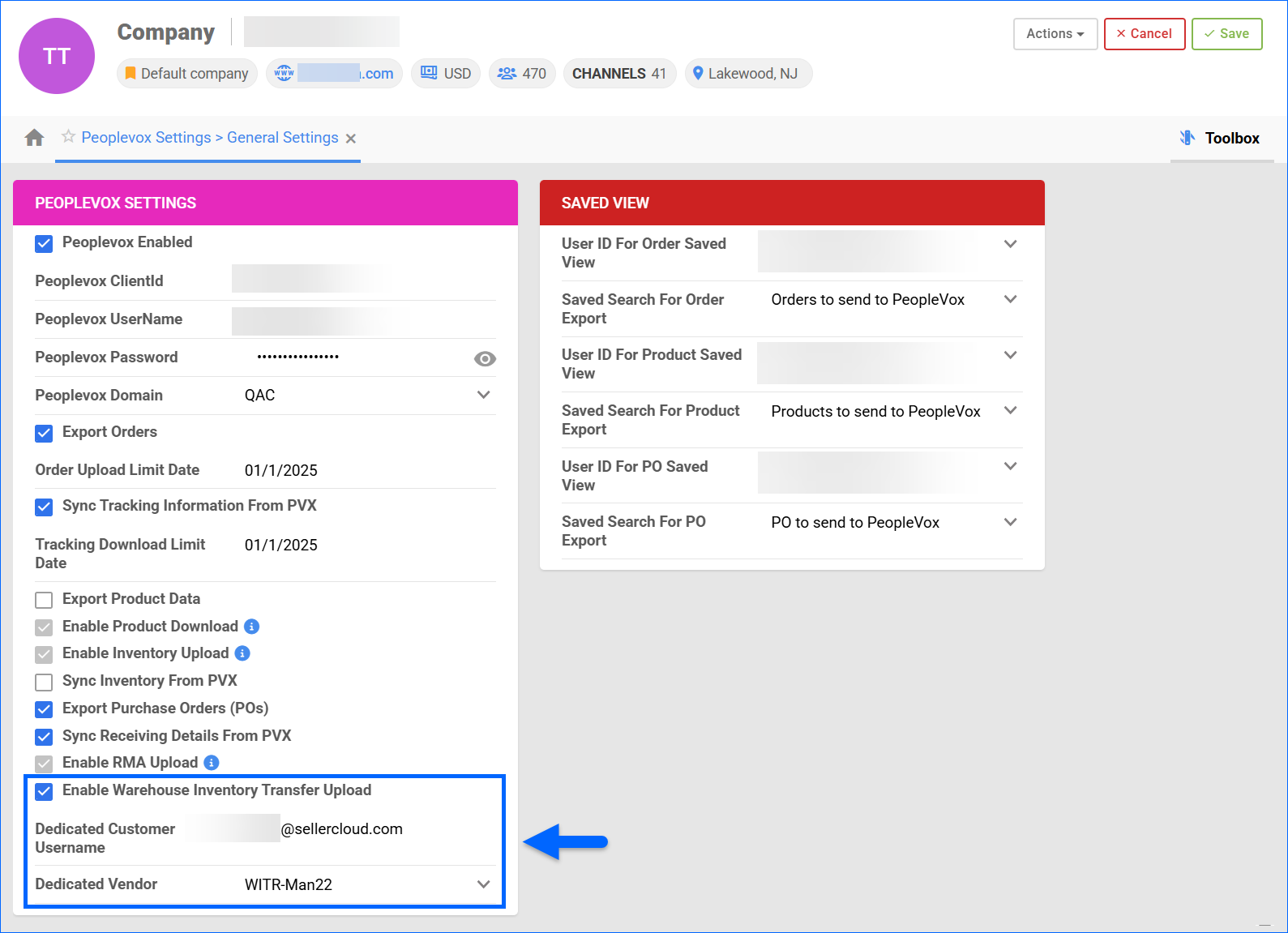Expand Saved Search For Product Export dropdown
Image resolution: width=1288 pixels, height=933 pixels.
click(1011, 410)
